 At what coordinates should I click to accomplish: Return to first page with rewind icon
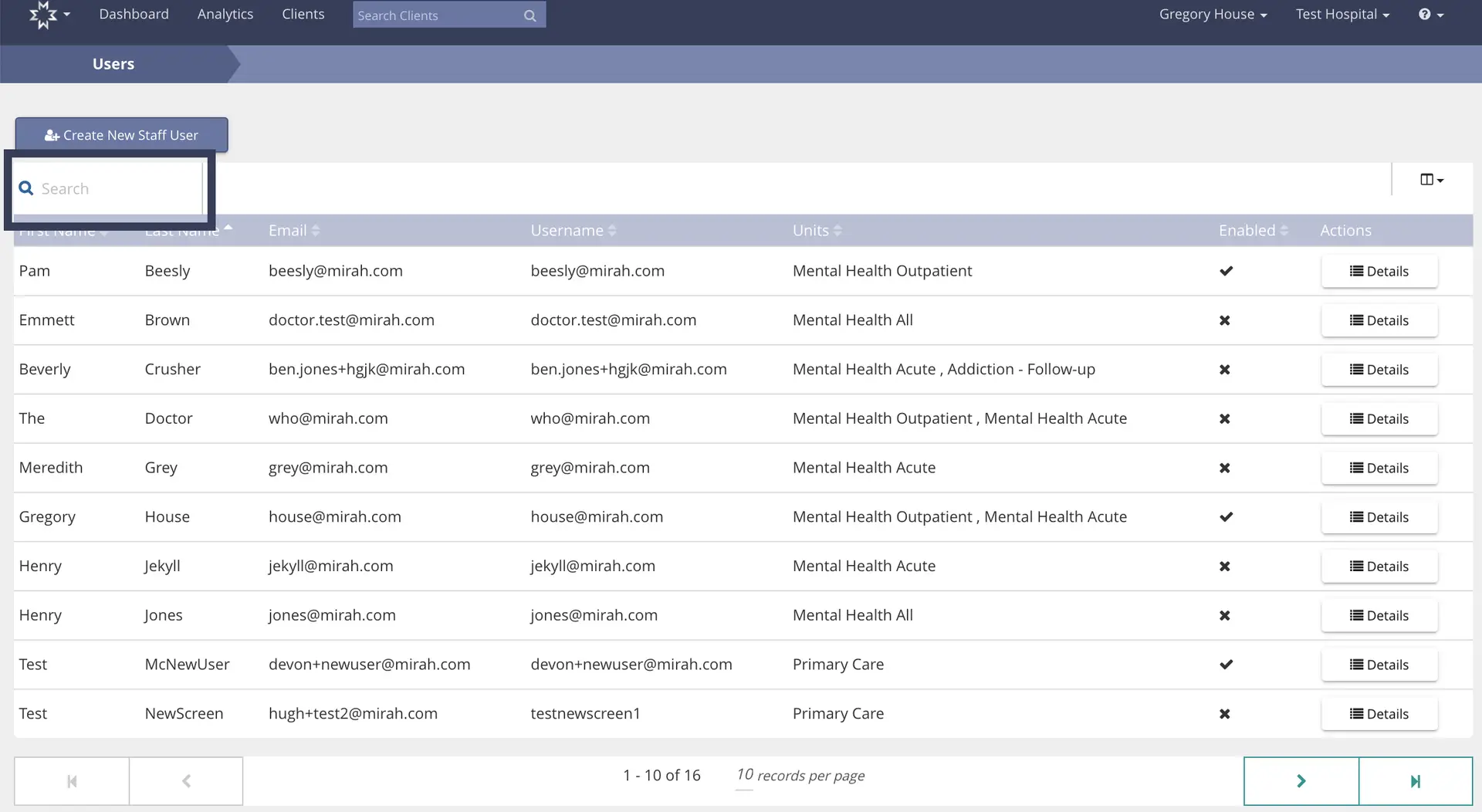[70, 780]
